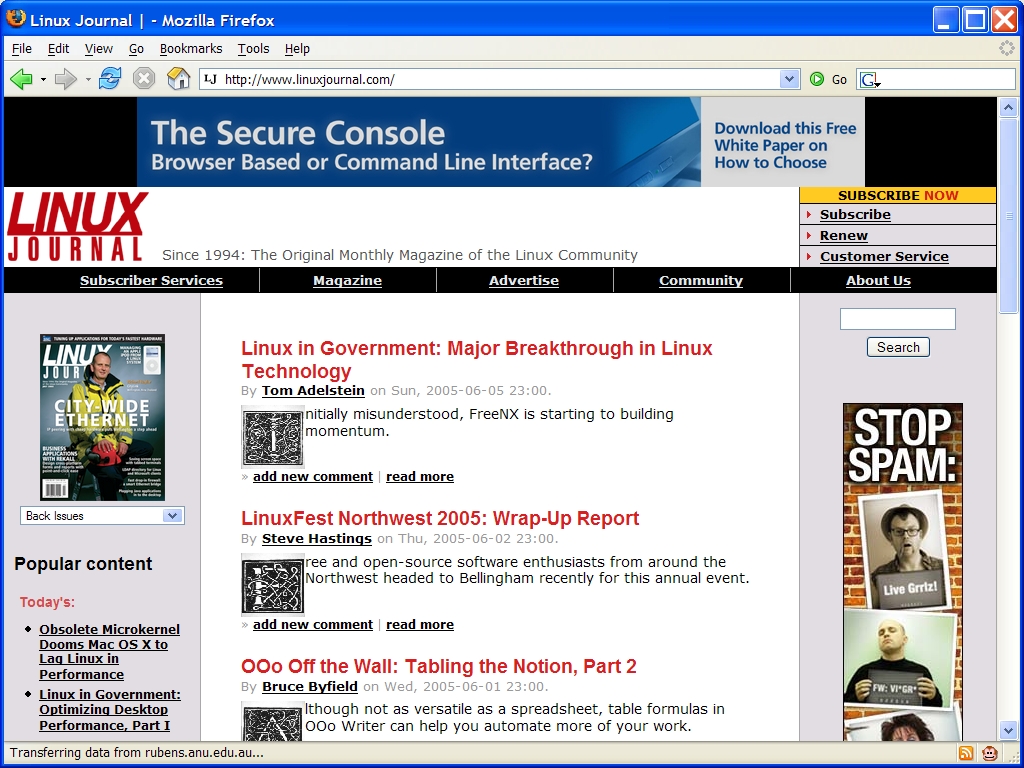
Task: Reload the page with the Refresh icon
Action: pyautogui.click(x=110, y=79)
